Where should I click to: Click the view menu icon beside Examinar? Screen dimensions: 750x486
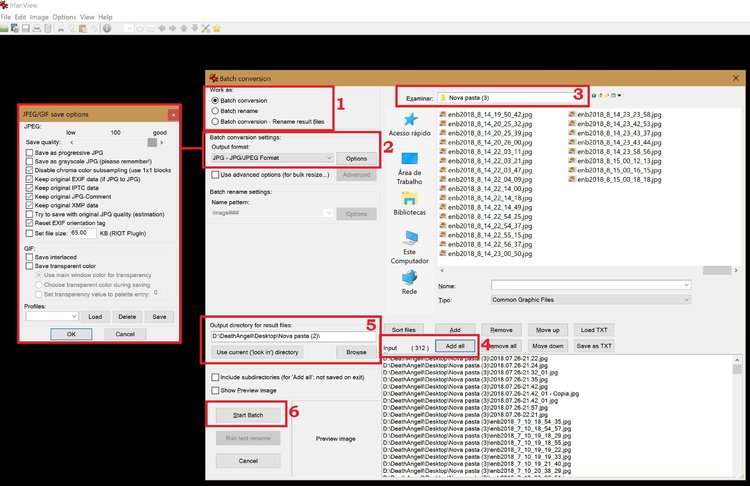(615, 96)
